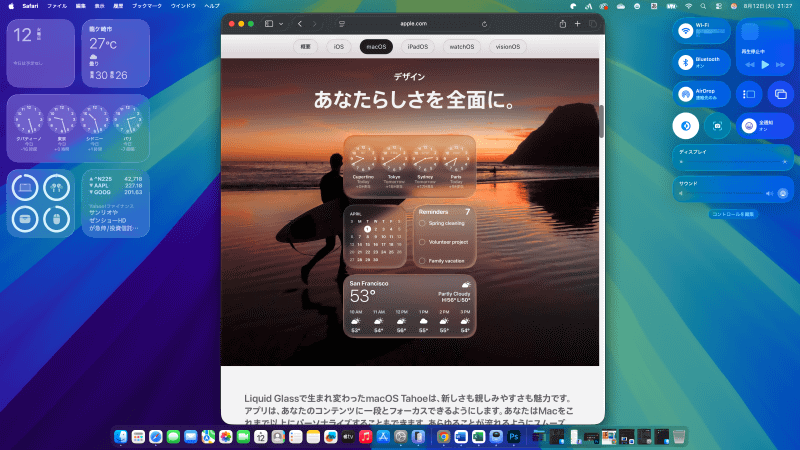Click the calendar widget showing 12
The image size is (800, 450).
click(x=40, y=54)
